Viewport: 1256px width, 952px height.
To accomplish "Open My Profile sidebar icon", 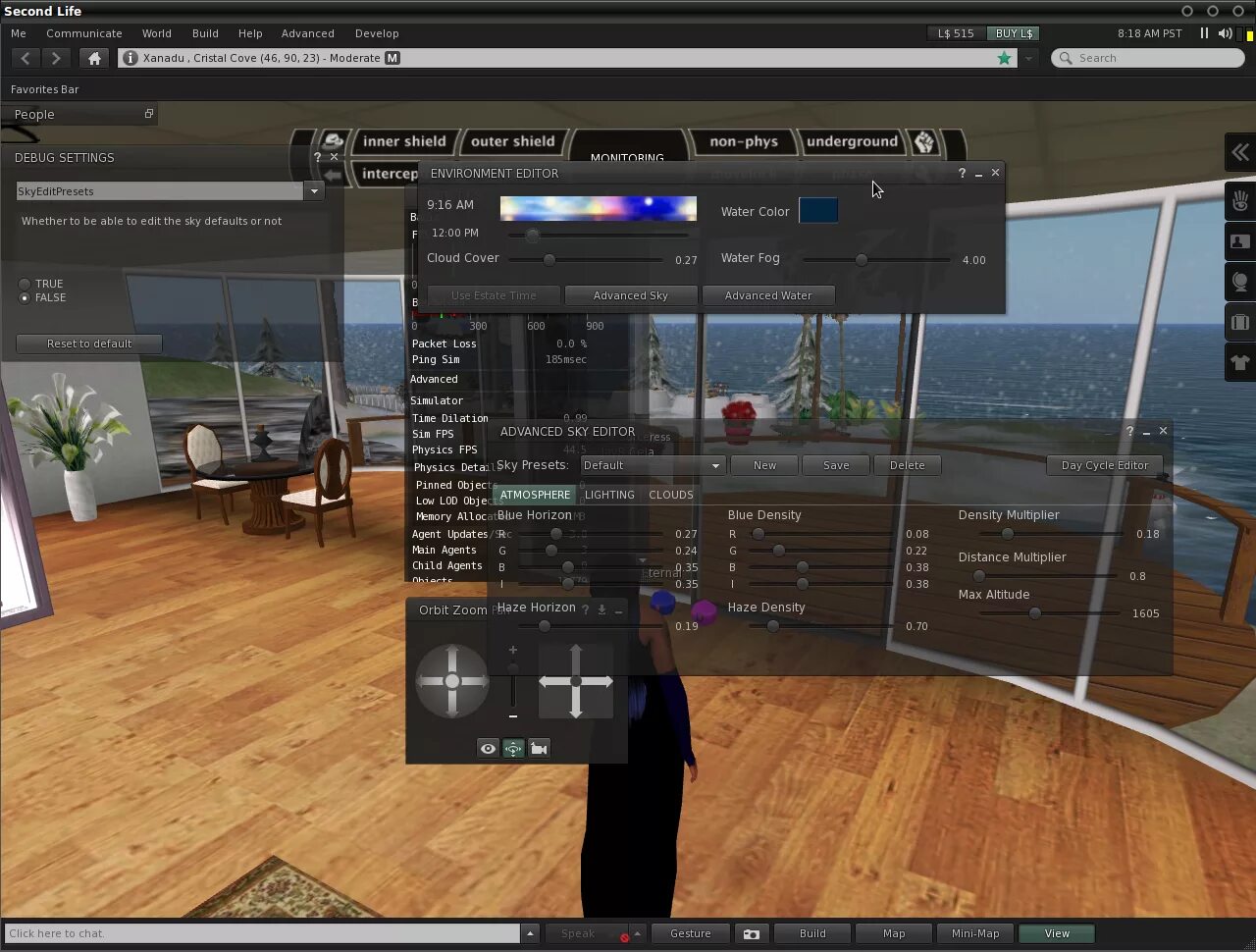I will click(x=1240, y=241).
